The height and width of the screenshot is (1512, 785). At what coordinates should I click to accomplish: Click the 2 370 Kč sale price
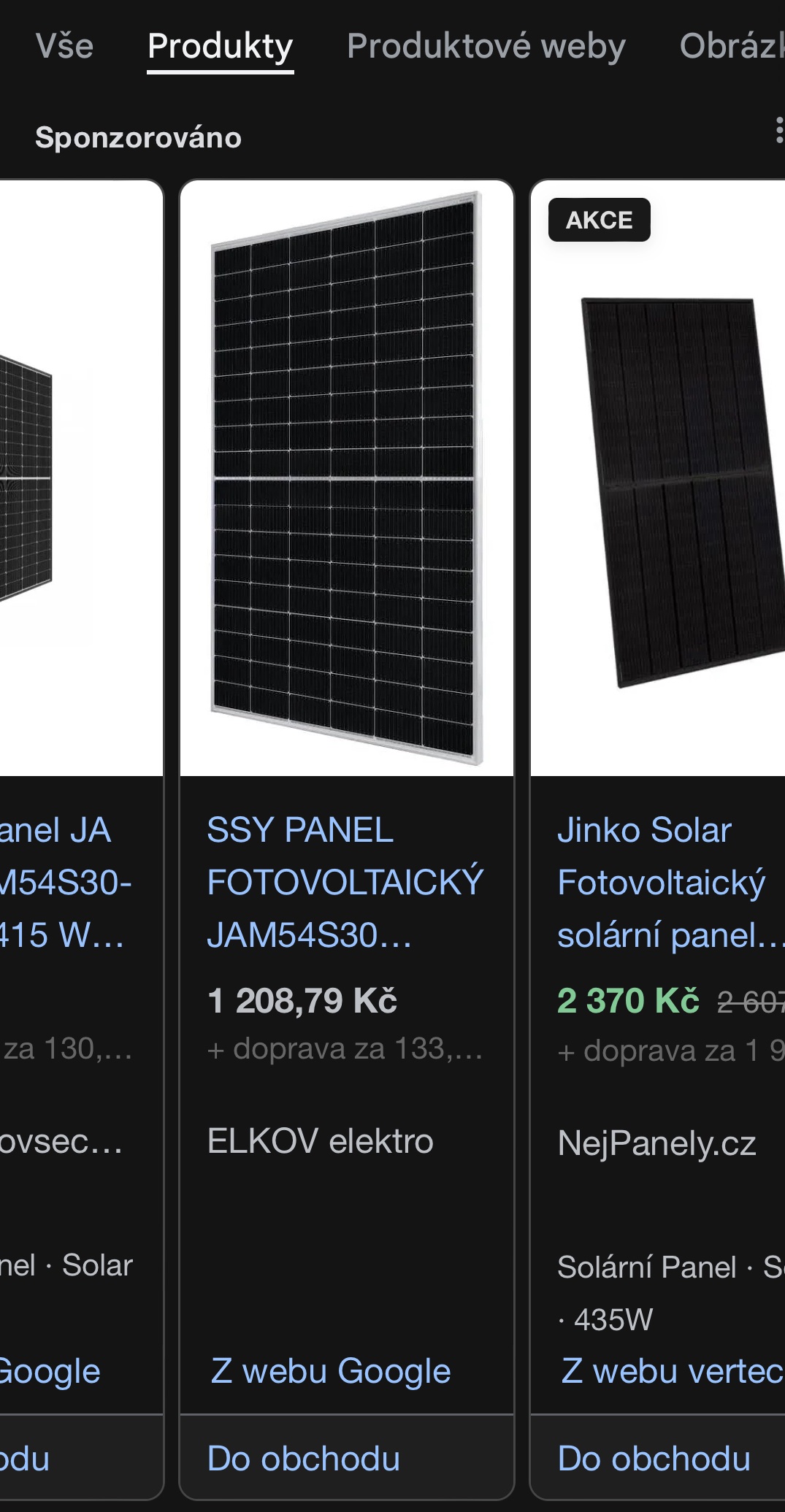tap(628, 1000)
